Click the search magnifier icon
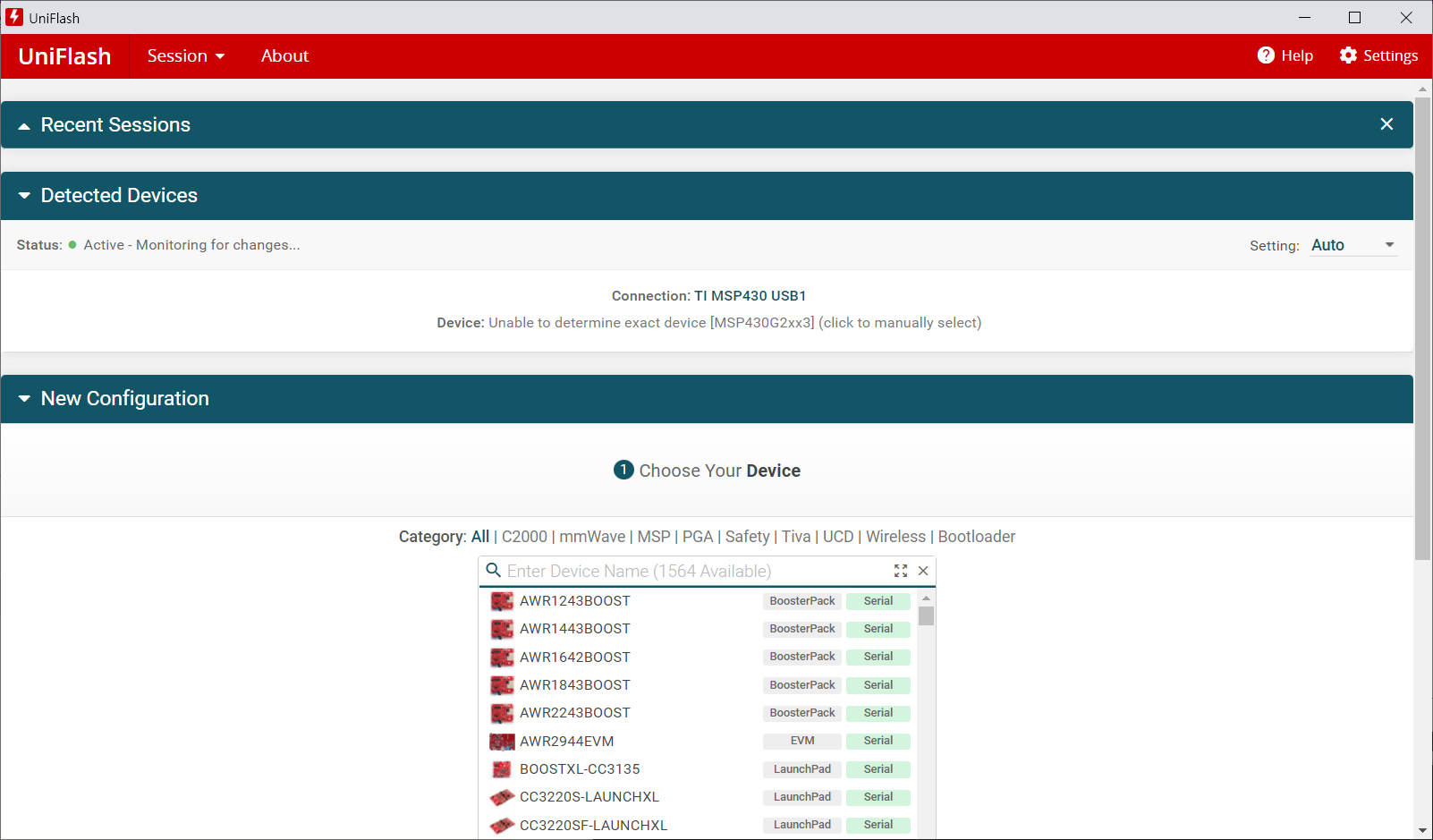1433x840 pixels. 493,570
